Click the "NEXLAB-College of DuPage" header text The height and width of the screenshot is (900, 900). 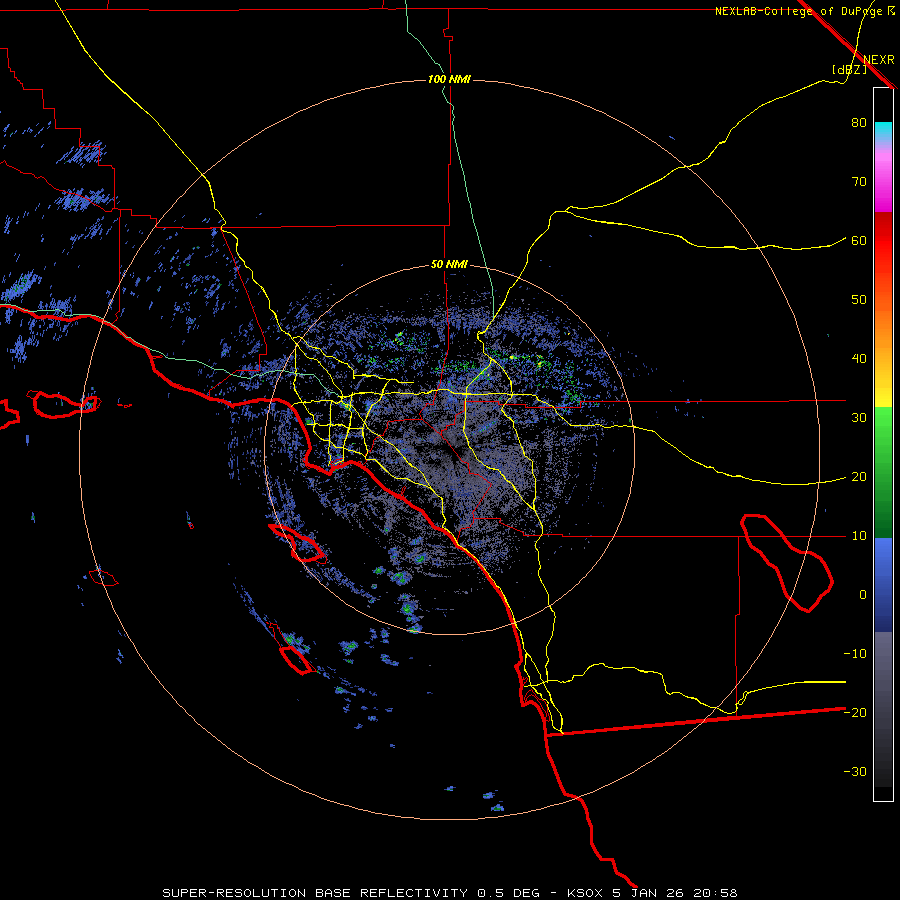click(x=798, y=11)
